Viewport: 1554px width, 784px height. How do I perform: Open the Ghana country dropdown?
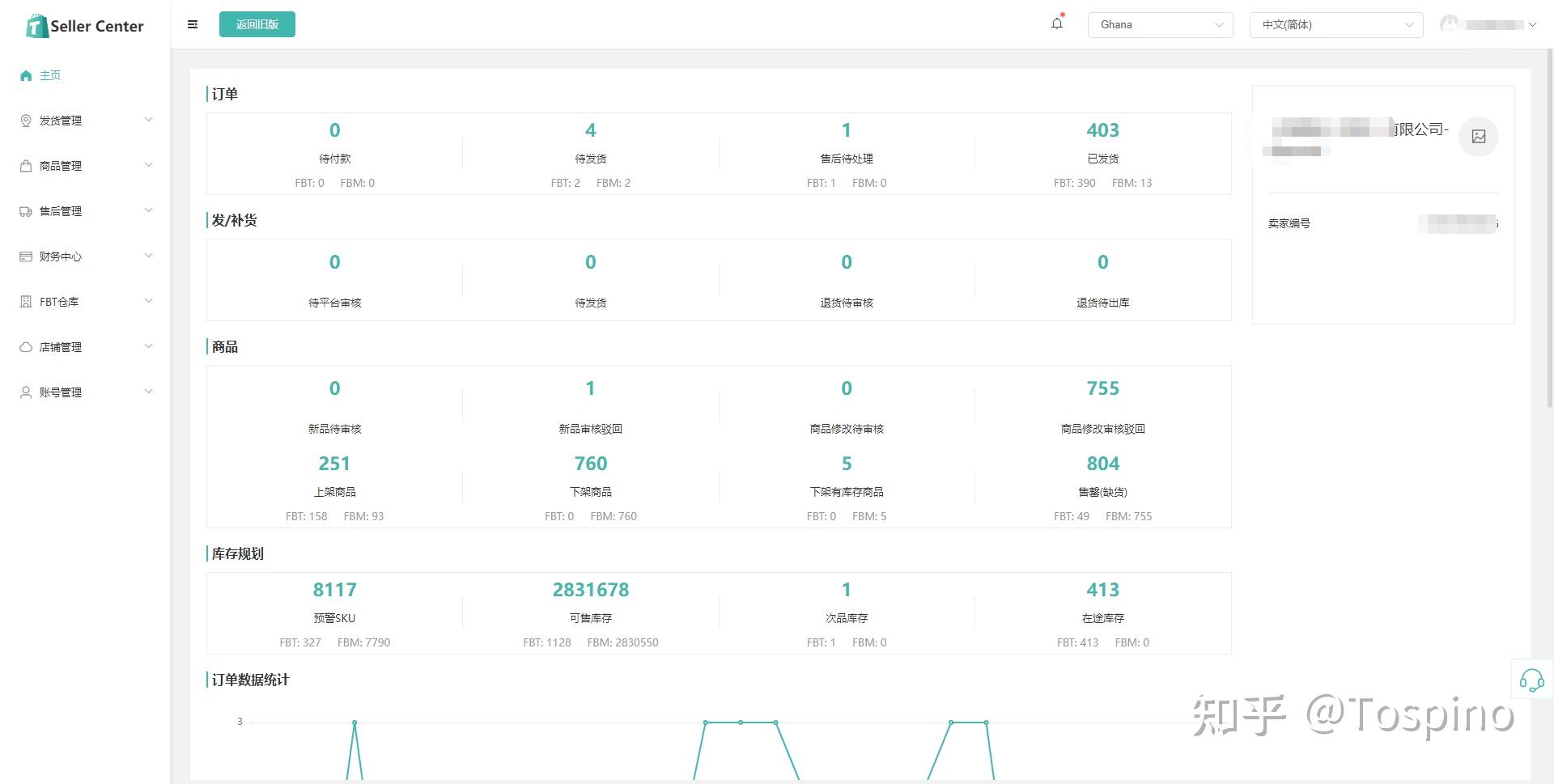[1160, 24]
